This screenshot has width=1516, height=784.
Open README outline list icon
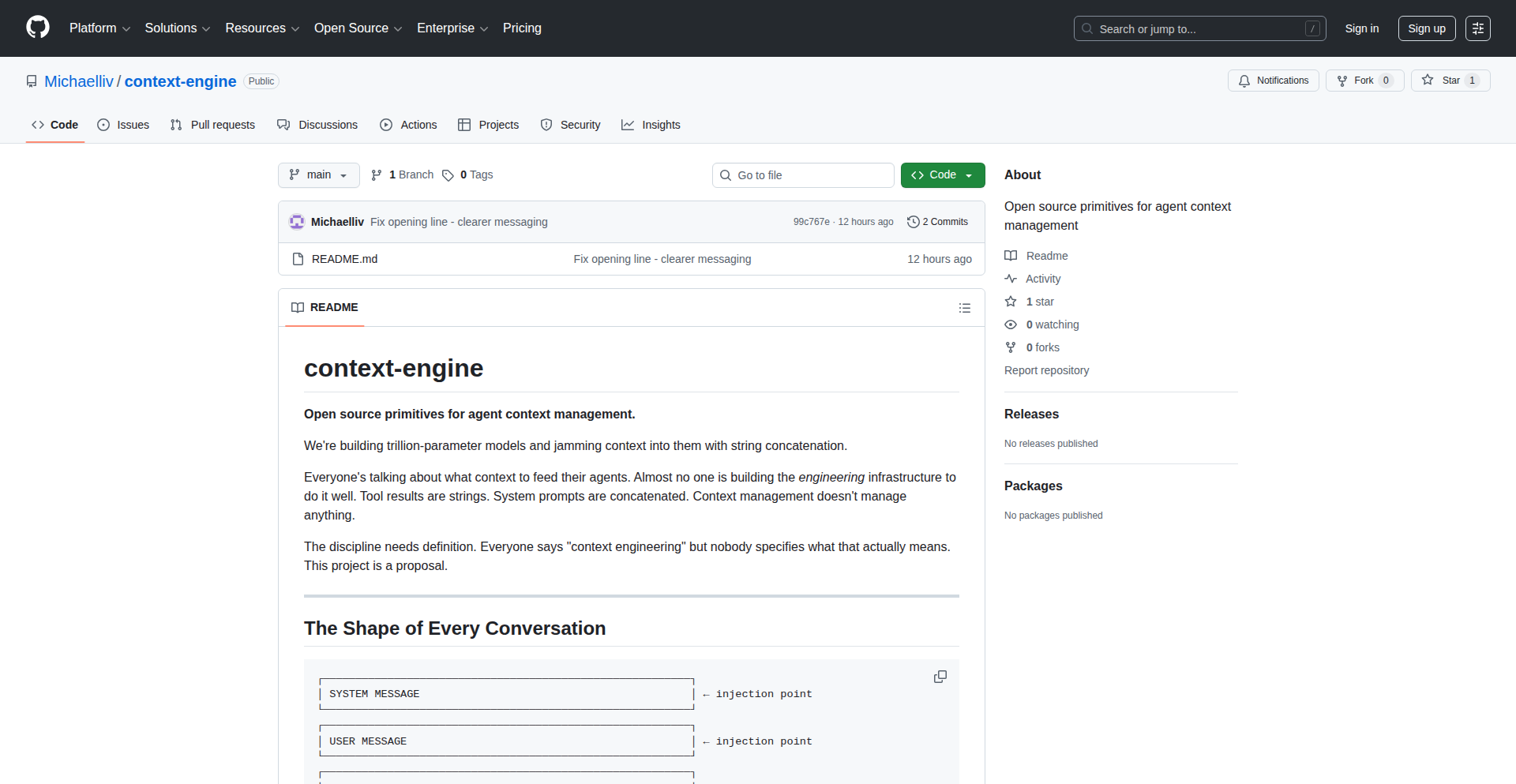[x=964, y=308]
